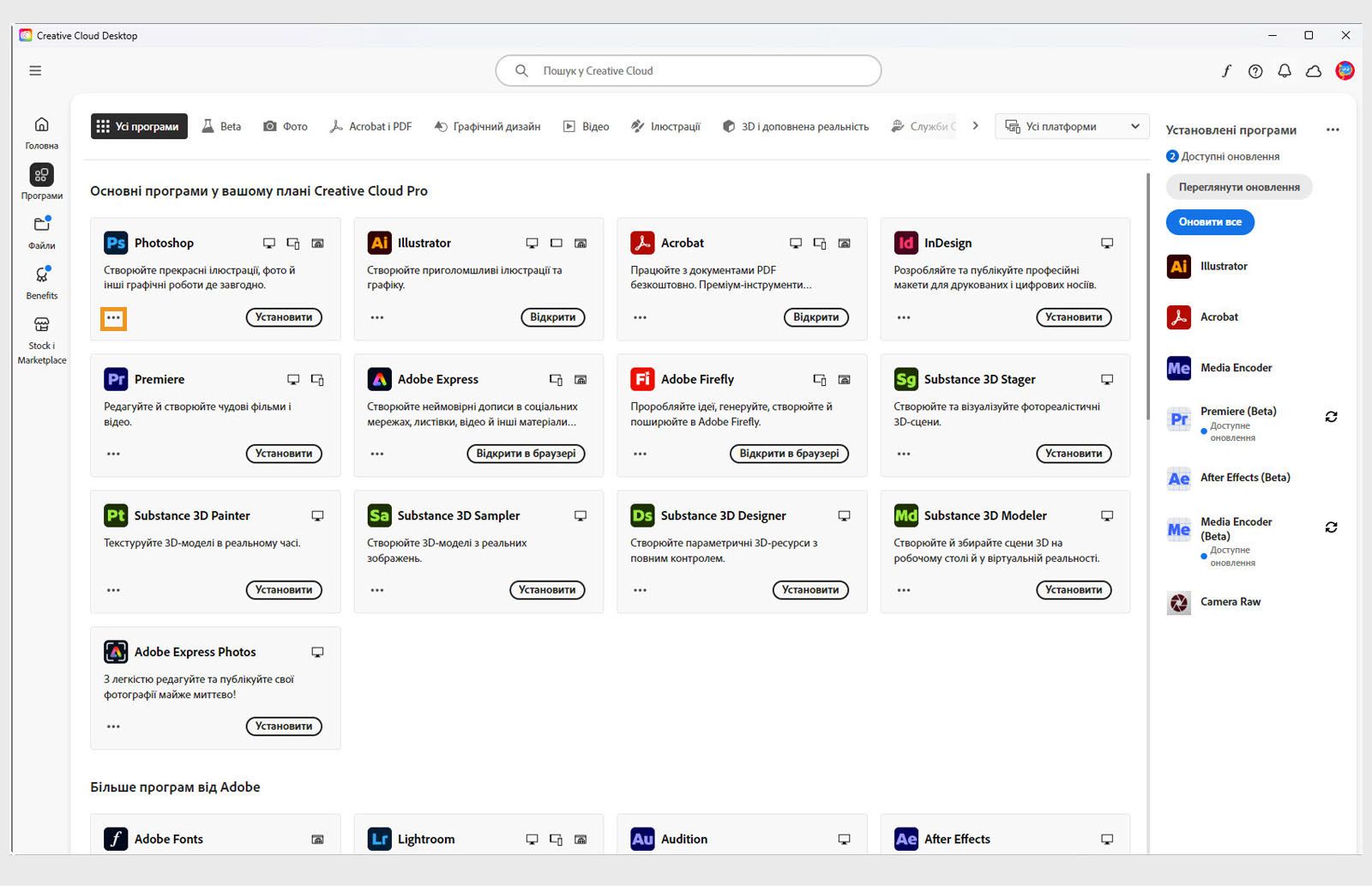This screenshot has width=1372, height=886.
Task: Open Illustrator with Відкрити button
Action: coord(553,317)
